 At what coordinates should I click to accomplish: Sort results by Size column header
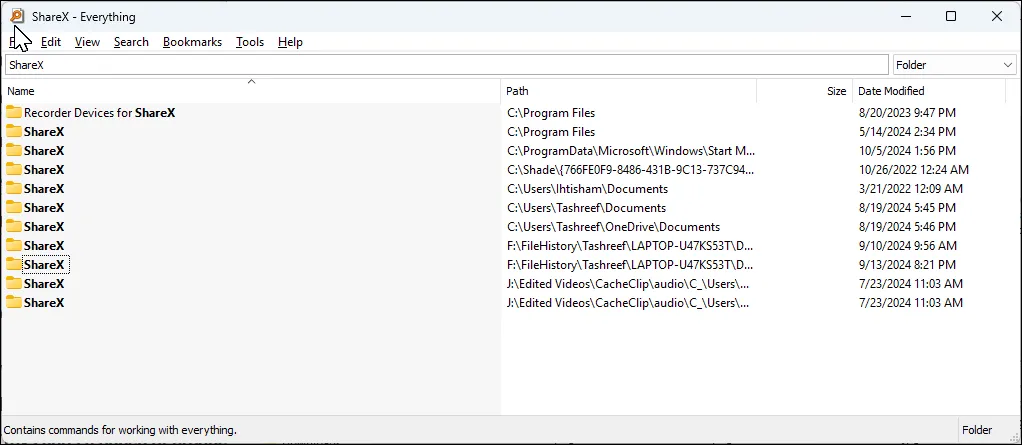point(804,91)
